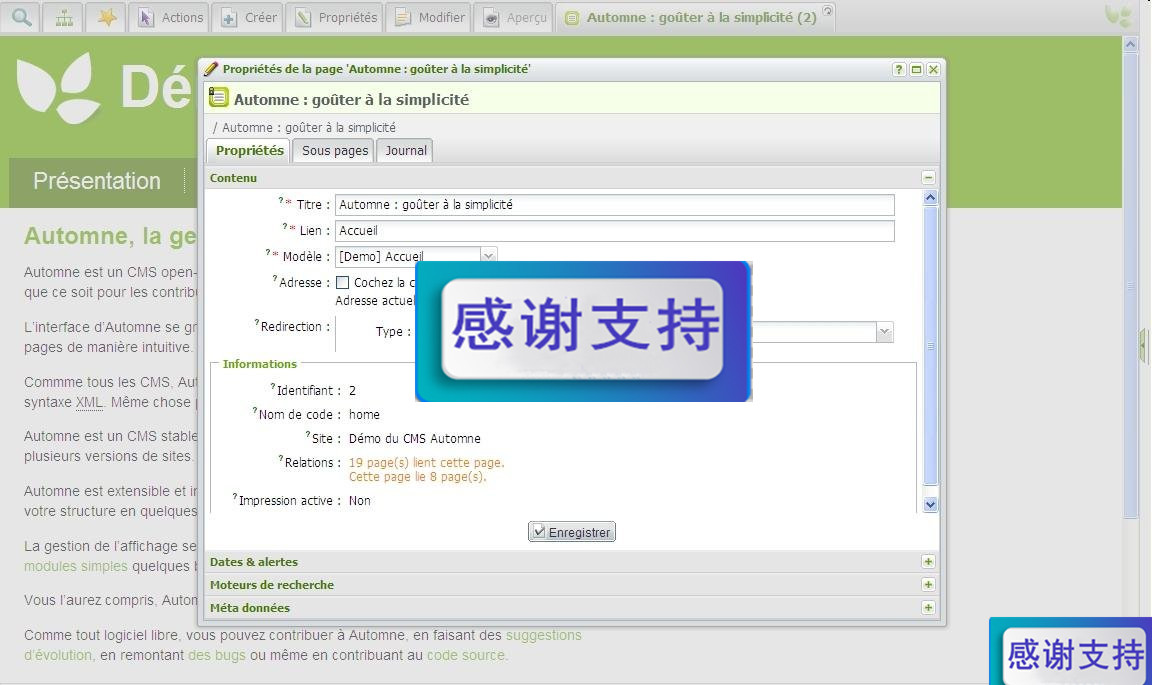The image size is (1152, 685).
Task: Click the Automne leaf logo at toolbar's right end
Action: [x=1120, y=16]
